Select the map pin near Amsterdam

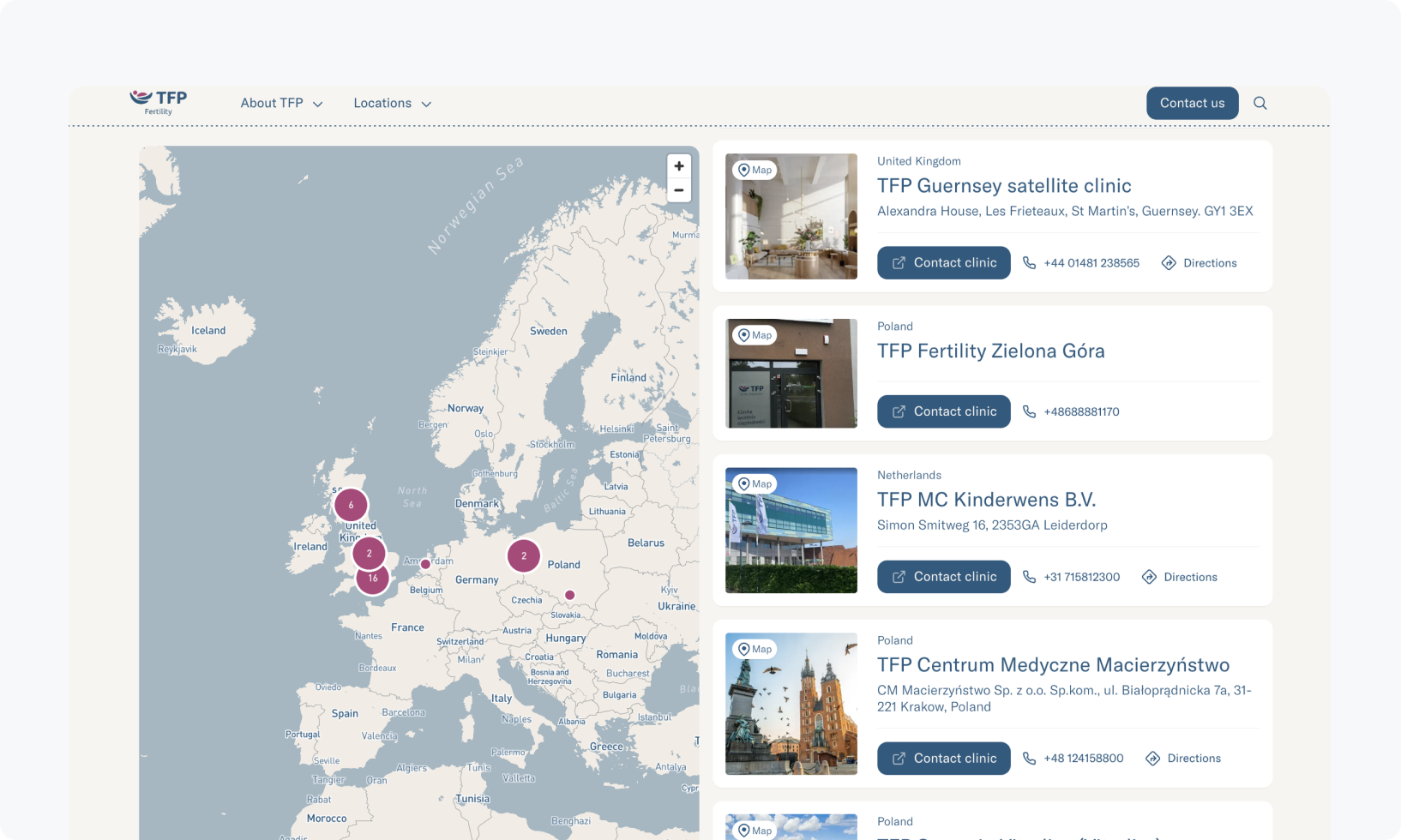425,564
